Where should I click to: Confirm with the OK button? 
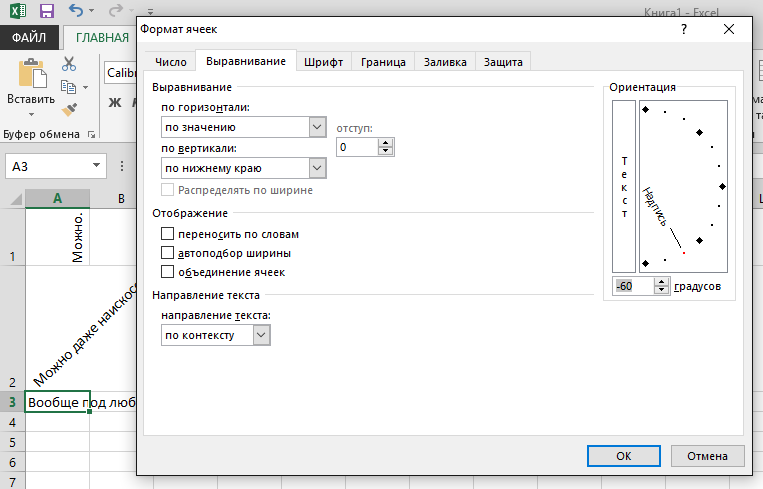[623, 456]
